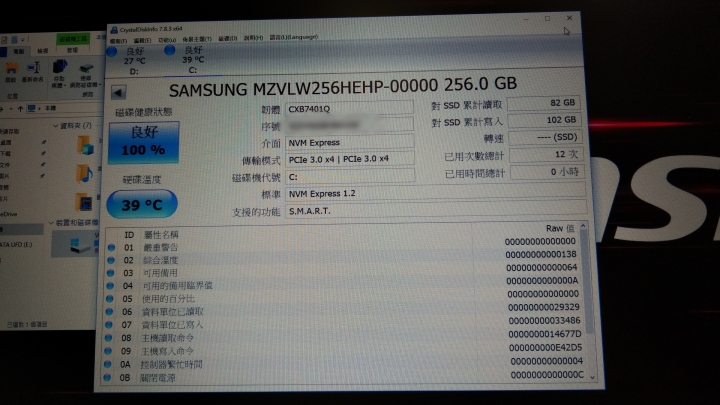Select the Windows drive icon in Explorer
The height and width of the screenshot is (405, 720).
[80, 245]
